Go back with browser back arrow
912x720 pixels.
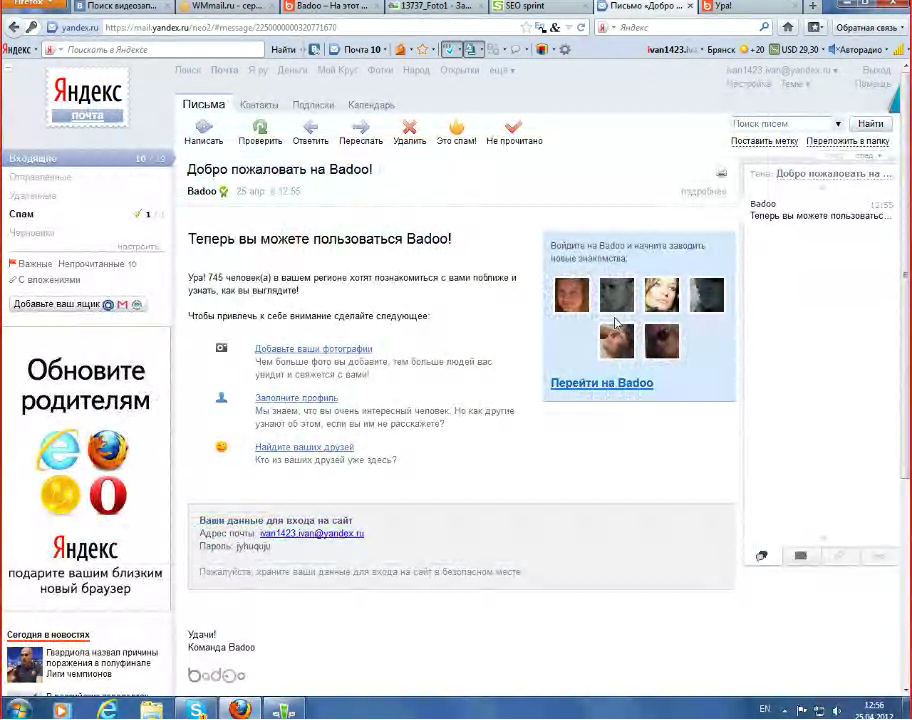(14, 27)
